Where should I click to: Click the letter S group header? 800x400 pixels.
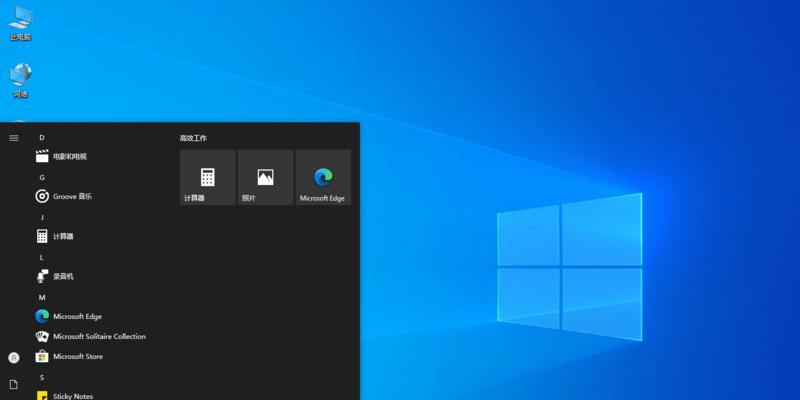[x=42, y=378]
